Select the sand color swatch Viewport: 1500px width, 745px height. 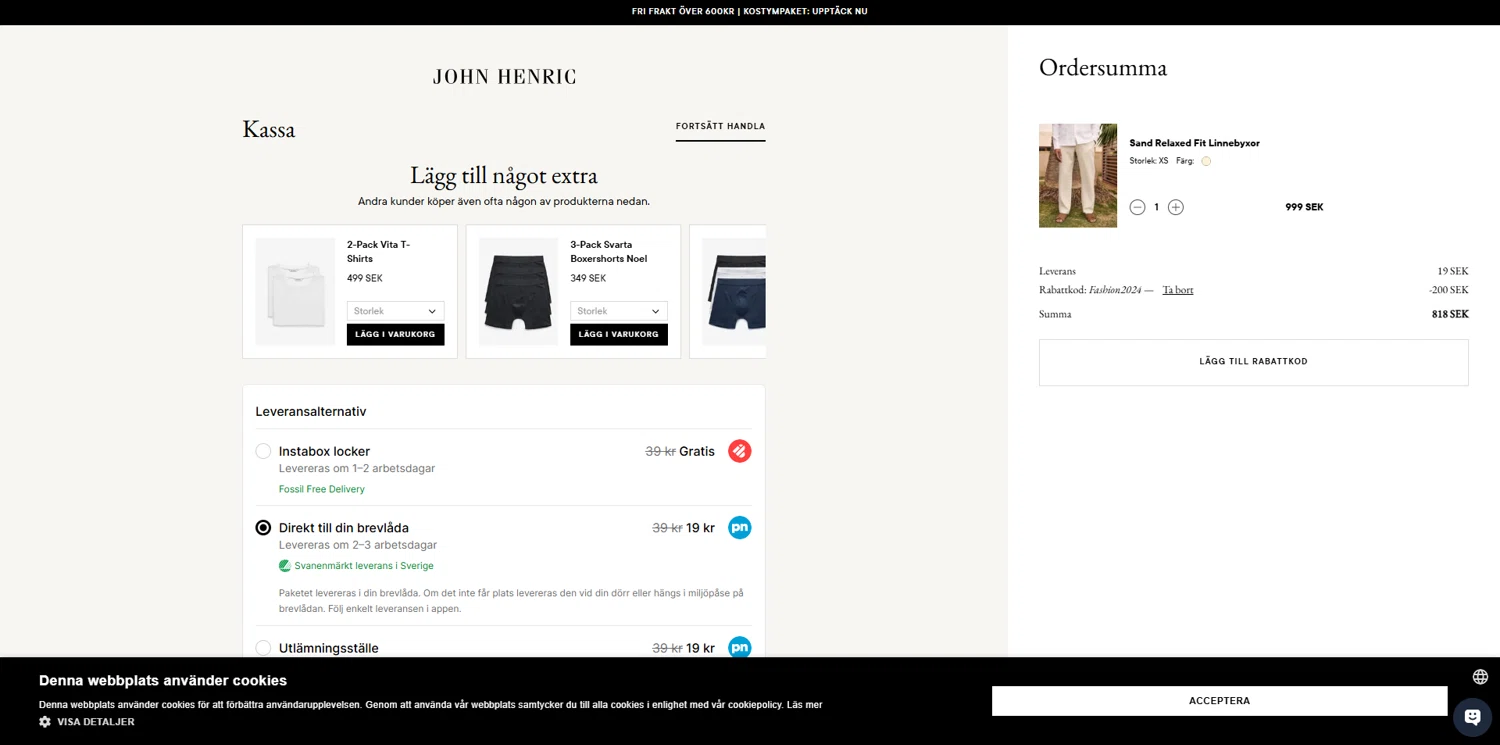(1206, 161)
